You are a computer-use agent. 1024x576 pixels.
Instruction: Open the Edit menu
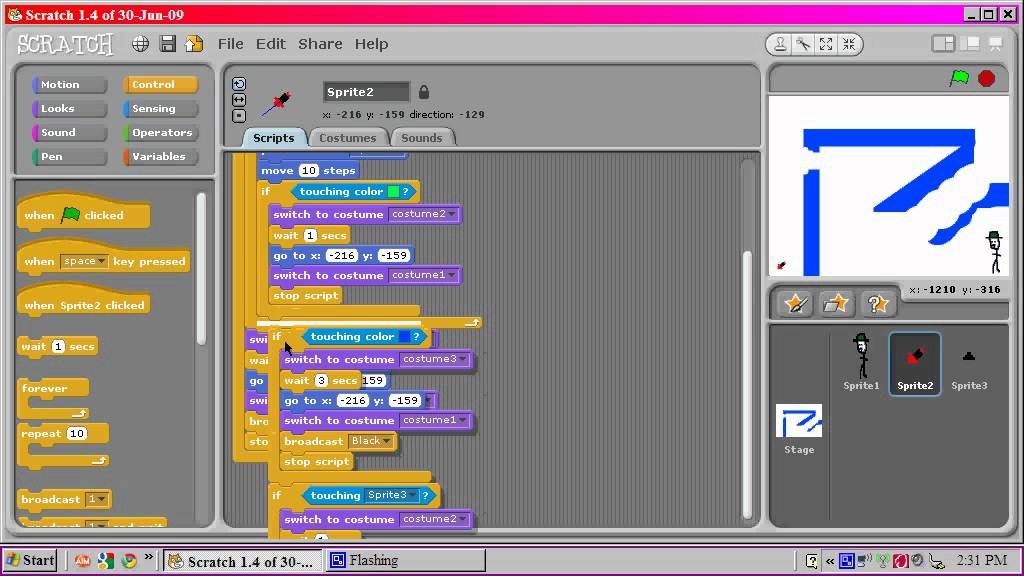tap(270, 44)
